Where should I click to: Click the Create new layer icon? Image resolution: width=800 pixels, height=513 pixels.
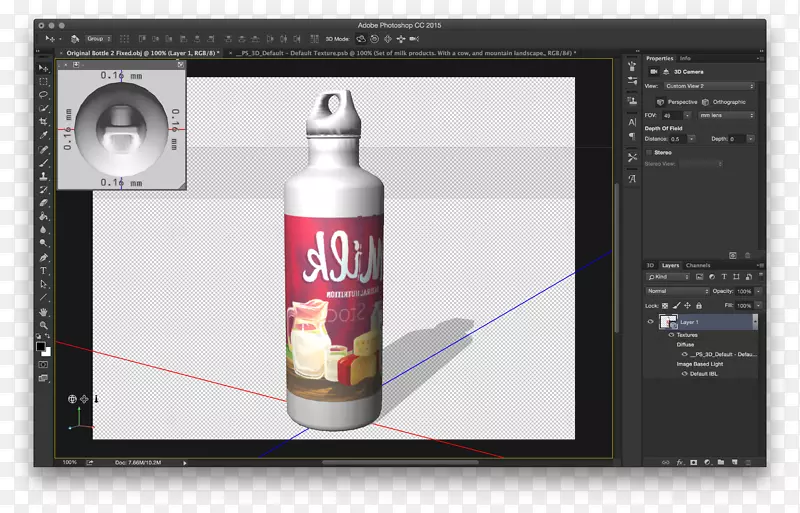pos(735,462)
